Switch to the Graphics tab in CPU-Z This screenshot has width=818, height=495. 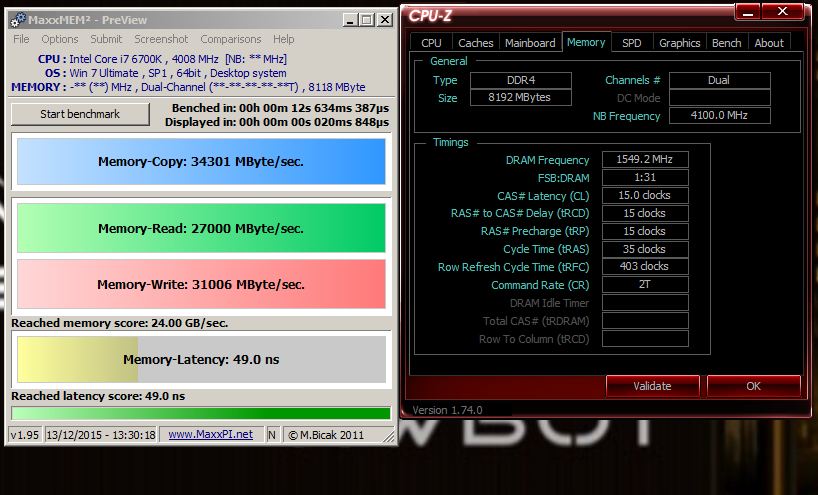click(679, 43)
